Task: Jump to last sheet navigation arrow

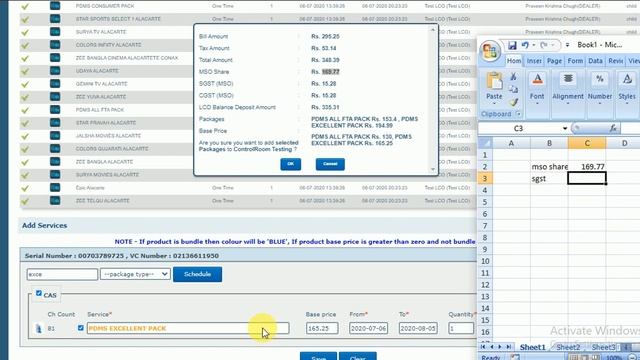Action: (x=509, y=347)
